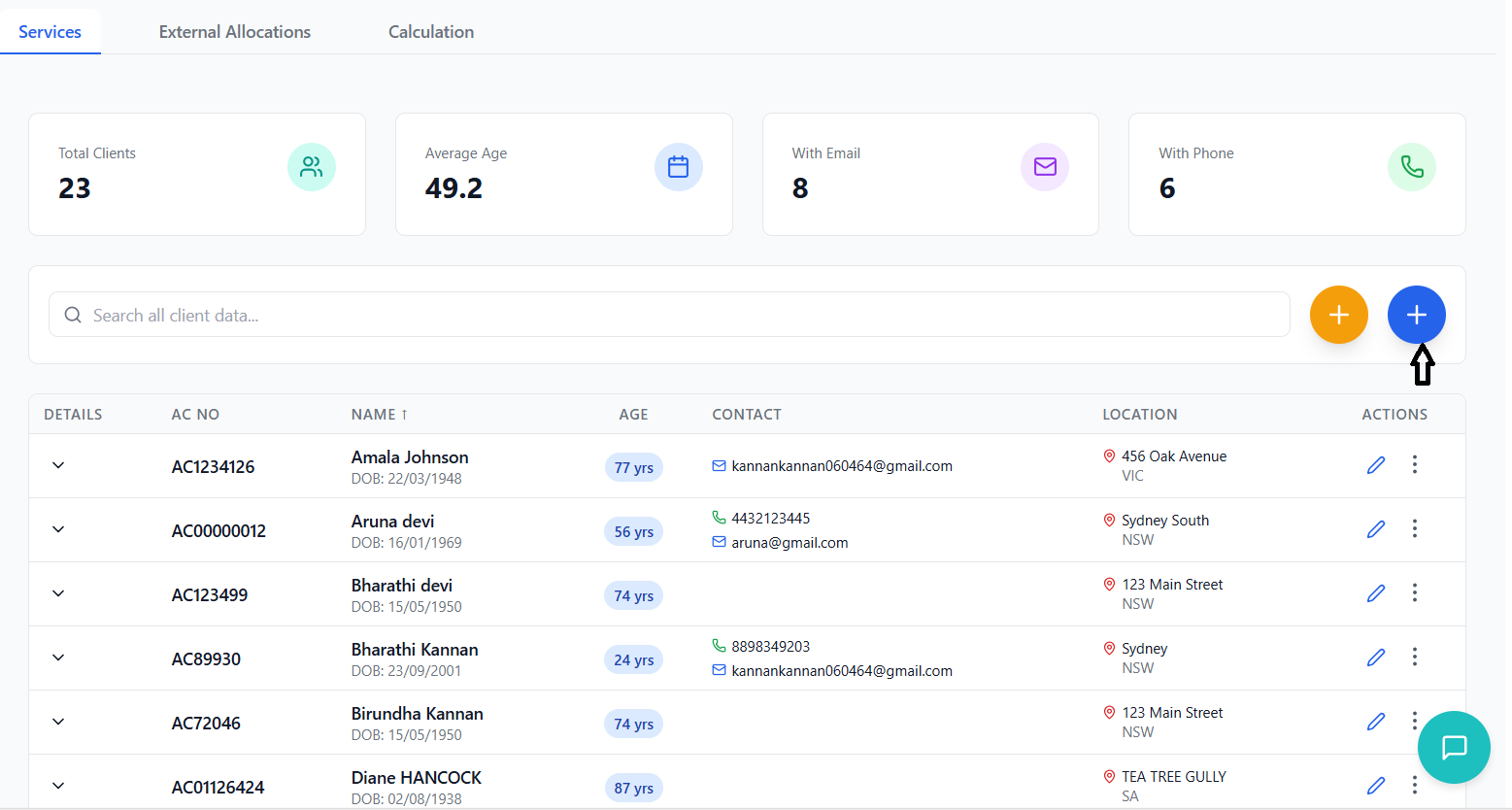Edit Amala Johnson with pencil icon
Screen dimensions: 1512x810
pyautogui.click(x=1375, y=465)
